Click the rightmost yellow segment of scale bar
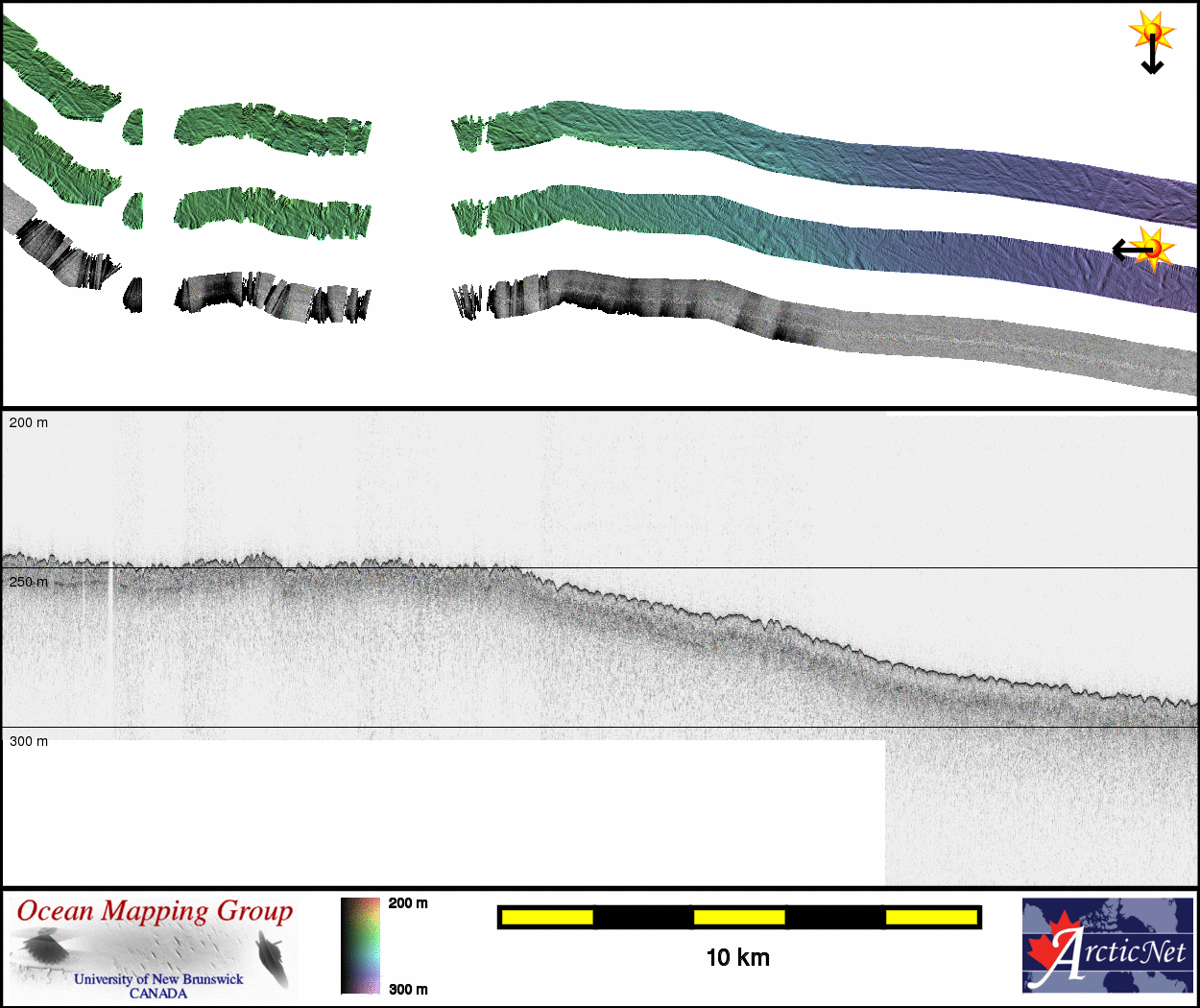1200x1008 pixels. point(930,918)
